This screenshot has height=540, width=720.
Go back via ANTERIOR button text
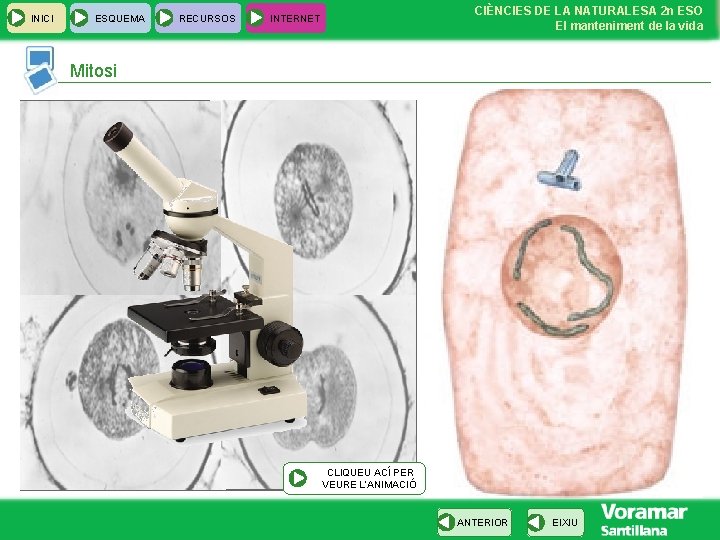482,523
